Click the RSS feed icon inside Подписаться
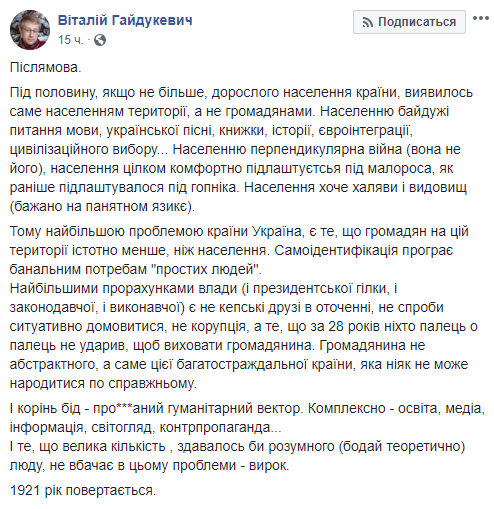Image resolution: width=494 pixels, height=509 pixels. pyautogui.click(x=367, y=22)
